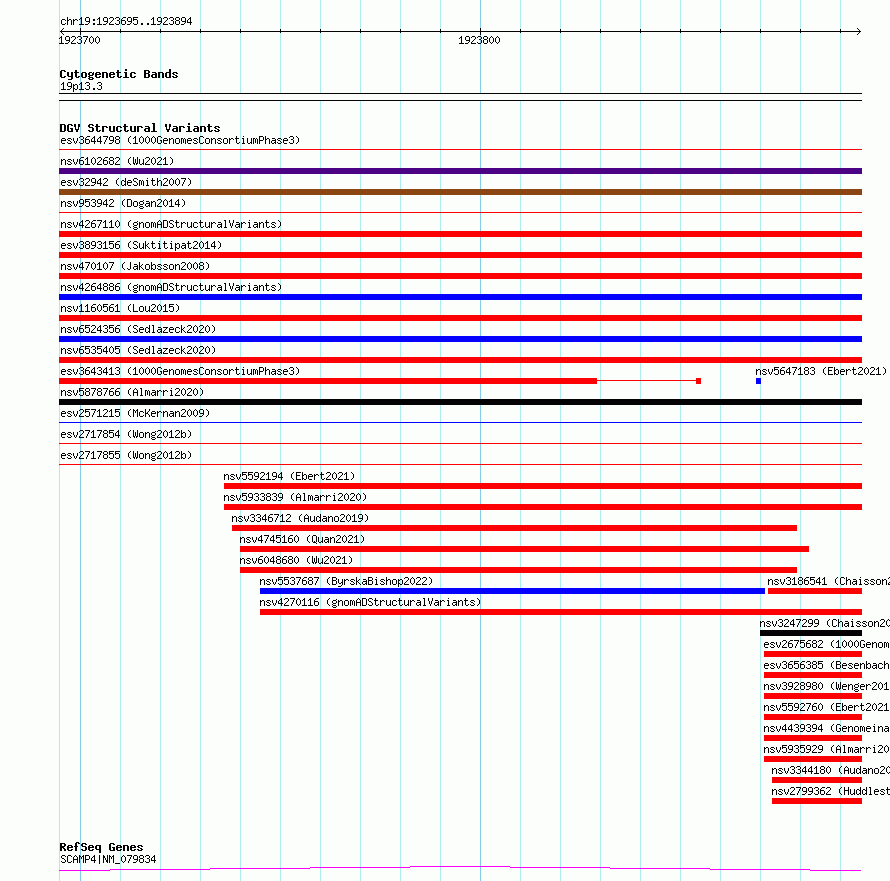Click the nsv5592194 (Ebert2021) label
Viewport: 890px width, 881px height.
tap(289, 476)
